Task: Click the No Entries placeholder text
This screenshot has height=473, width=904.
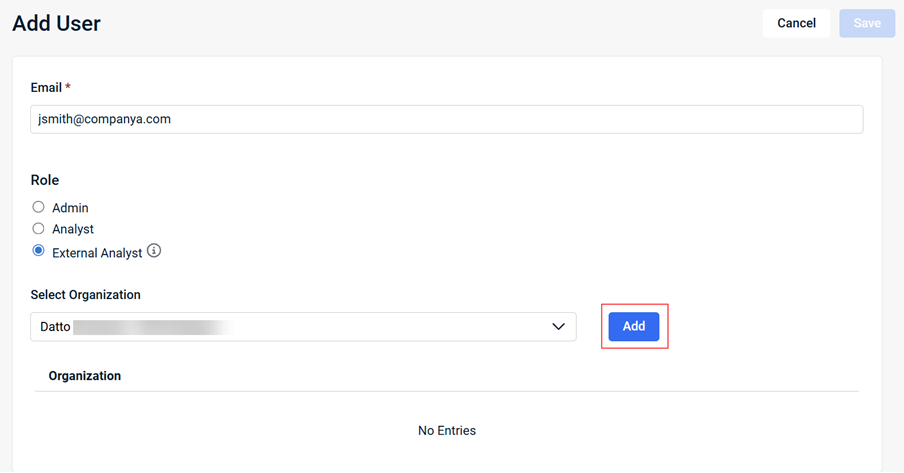Action: coord(447,431)
